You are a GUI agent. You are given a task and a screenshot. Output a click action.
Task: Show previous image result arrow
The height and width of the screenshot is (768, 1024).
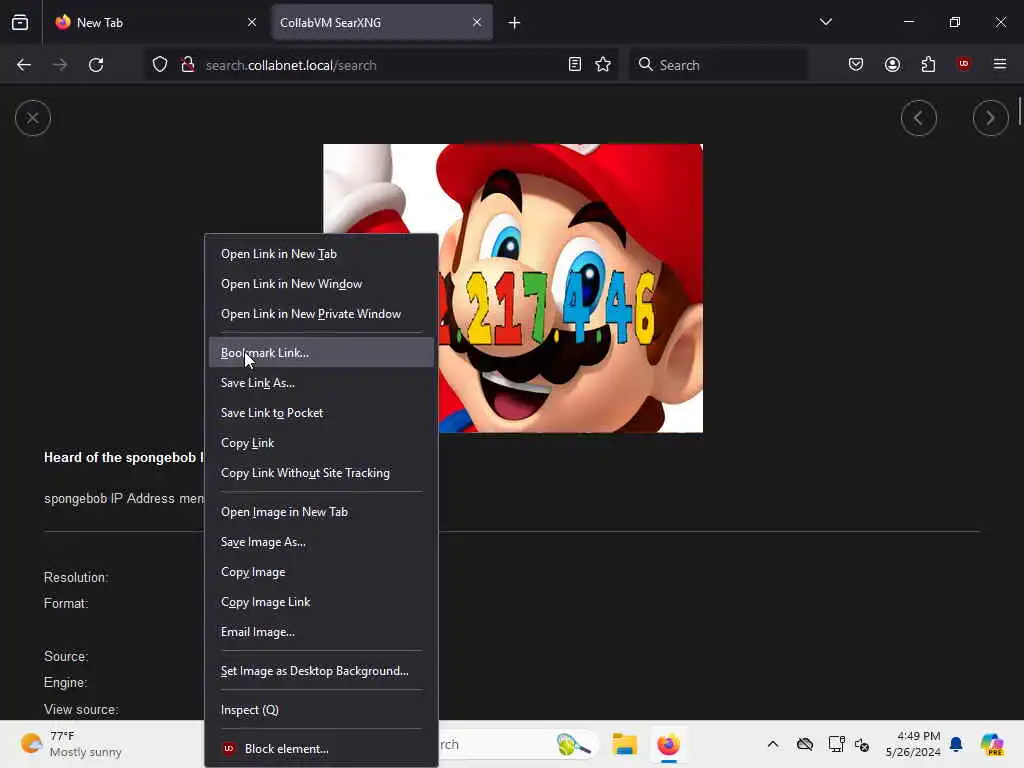pos(919,118)
